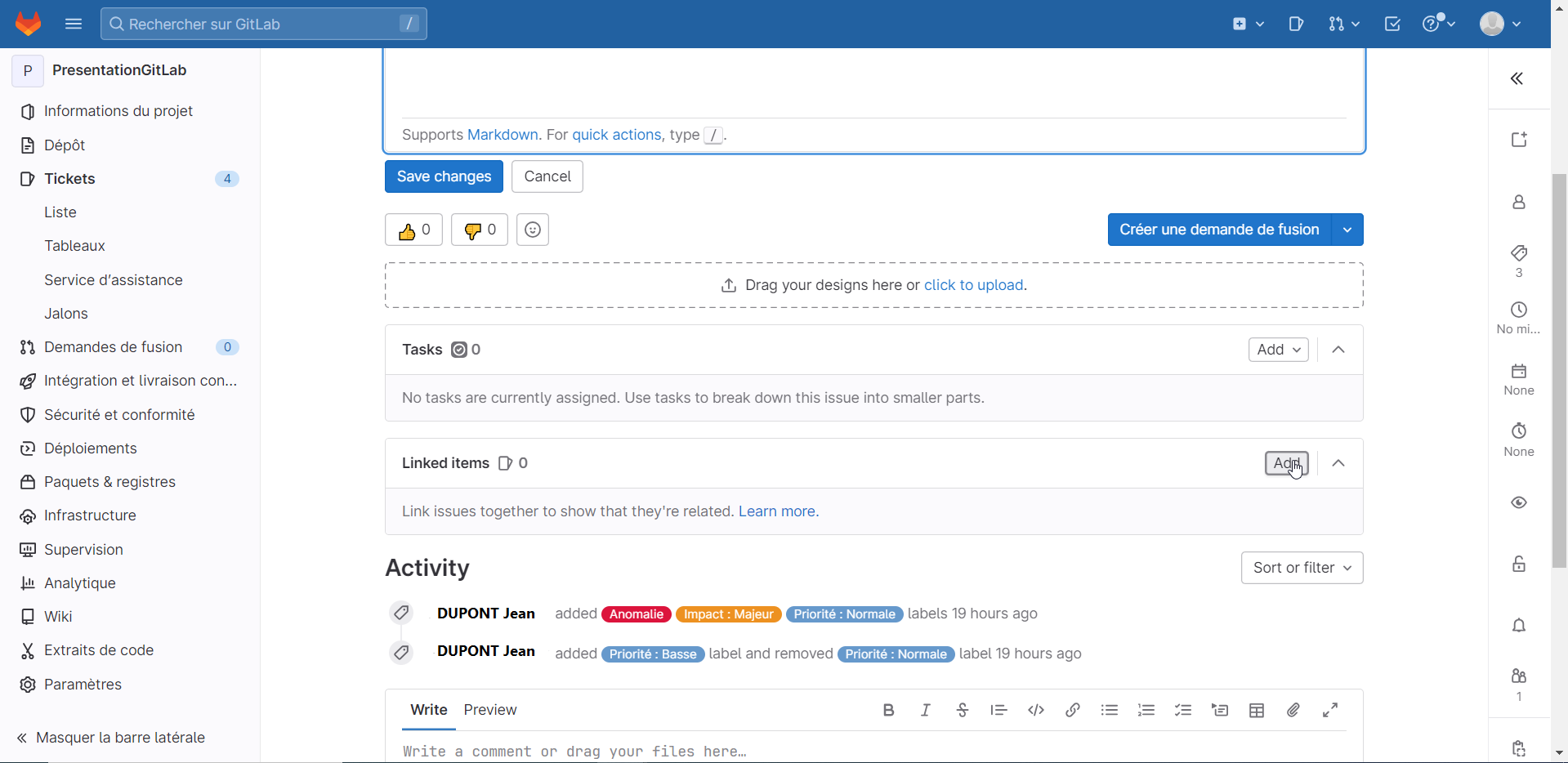The image size is (1568, 763).
Task: Click the Save changes button
Action: coord(444,176)
